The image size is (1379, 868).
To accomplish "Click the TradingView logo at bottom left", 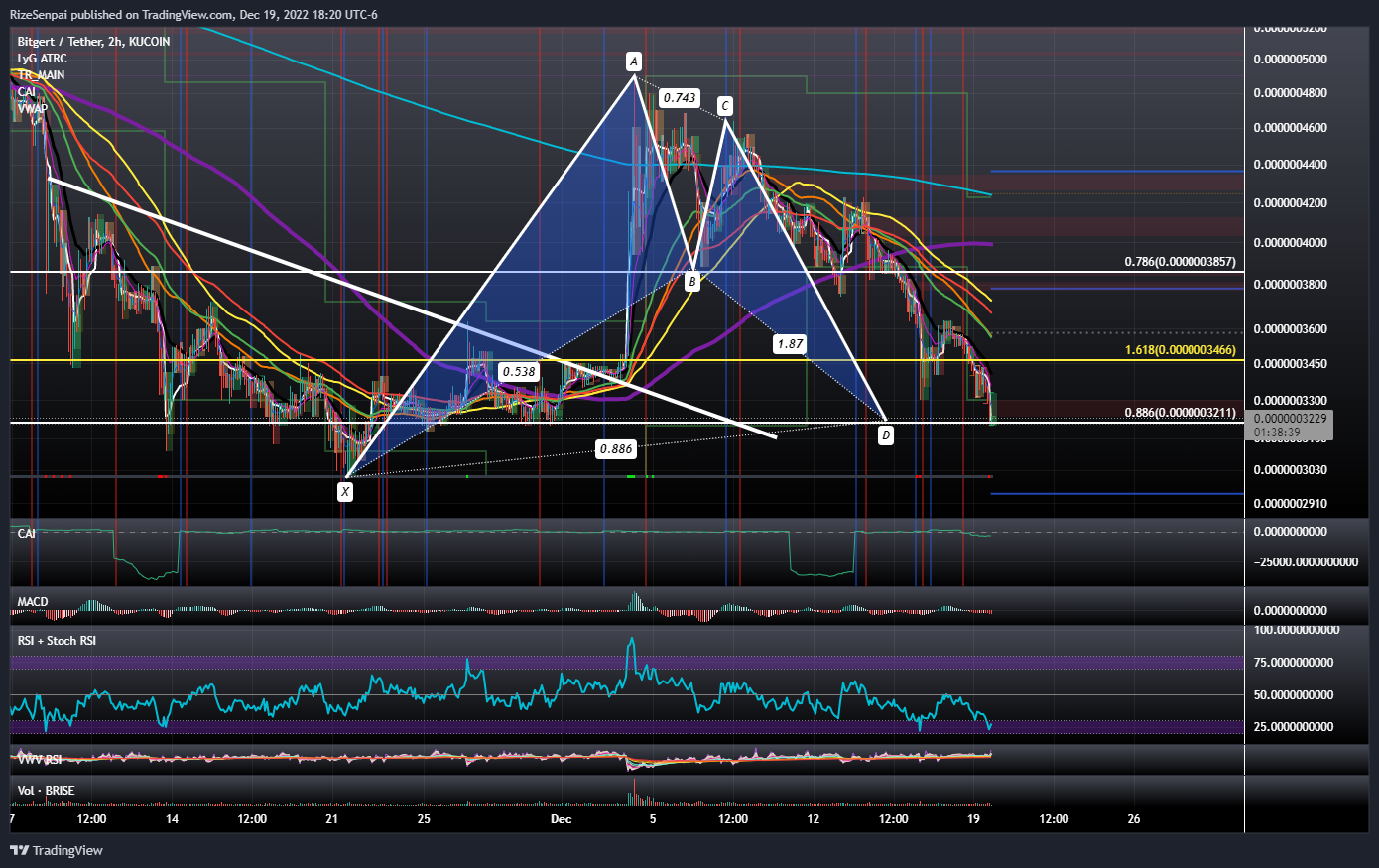I will click(x=57, y=850).
